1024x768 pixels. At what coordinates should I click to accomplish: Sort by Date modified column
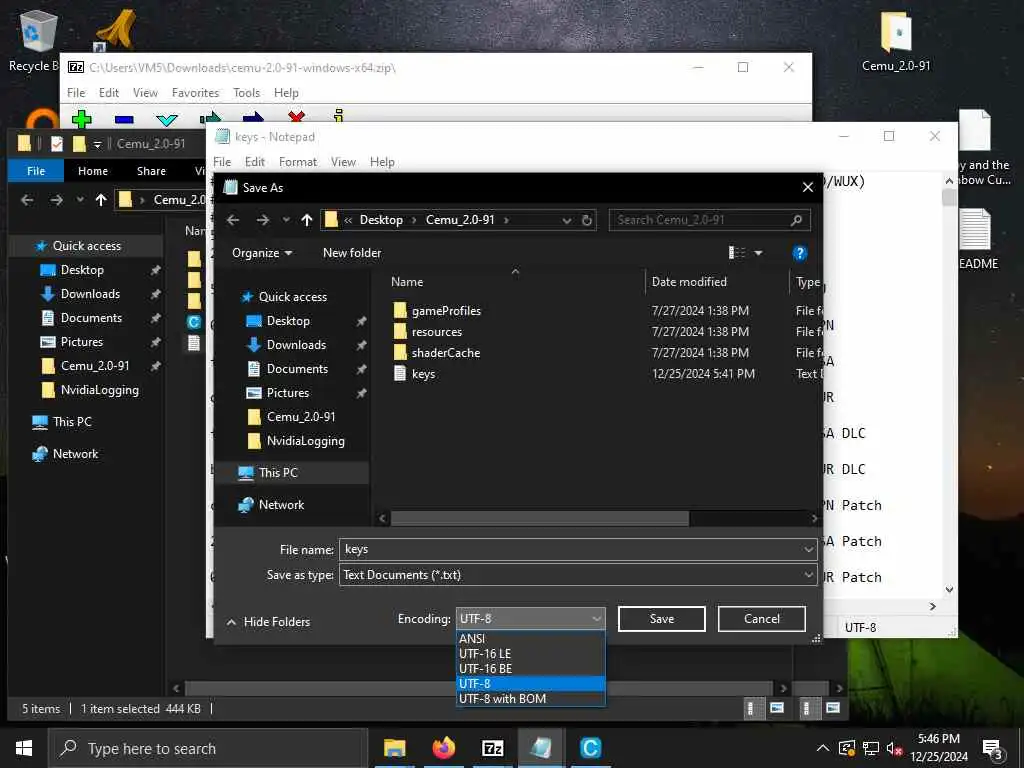click(x=689, y=282)
